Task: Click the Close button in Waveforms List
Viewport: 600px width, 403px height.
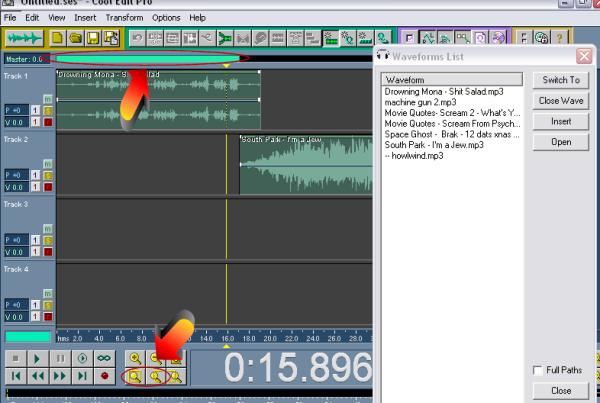Action: pos(561,391)
